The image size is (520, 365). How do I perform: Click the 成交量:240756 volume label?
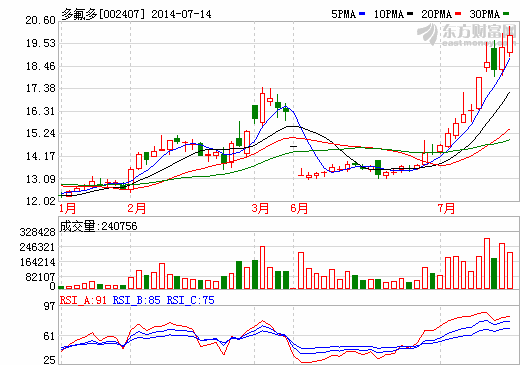[98, 226]
